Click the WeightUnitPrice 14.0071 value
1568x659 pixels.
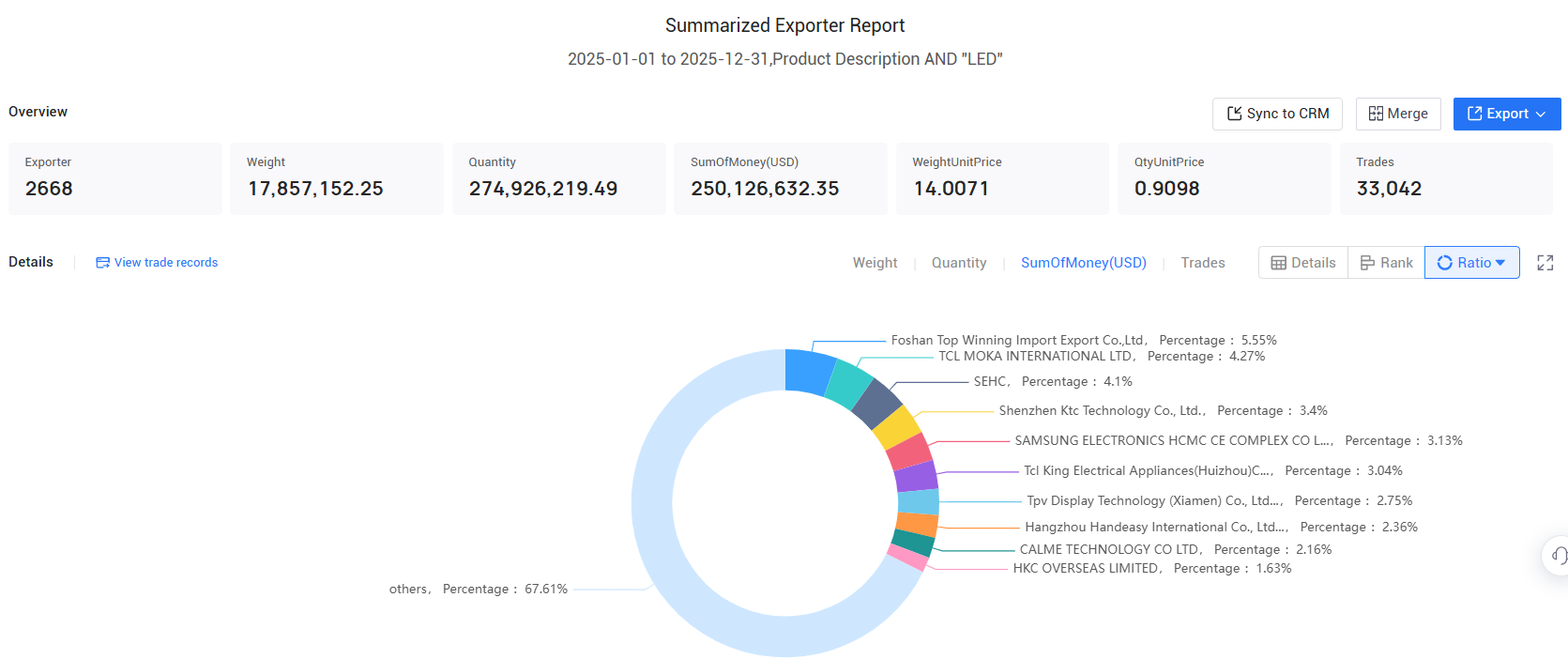(x=951, y=189)
